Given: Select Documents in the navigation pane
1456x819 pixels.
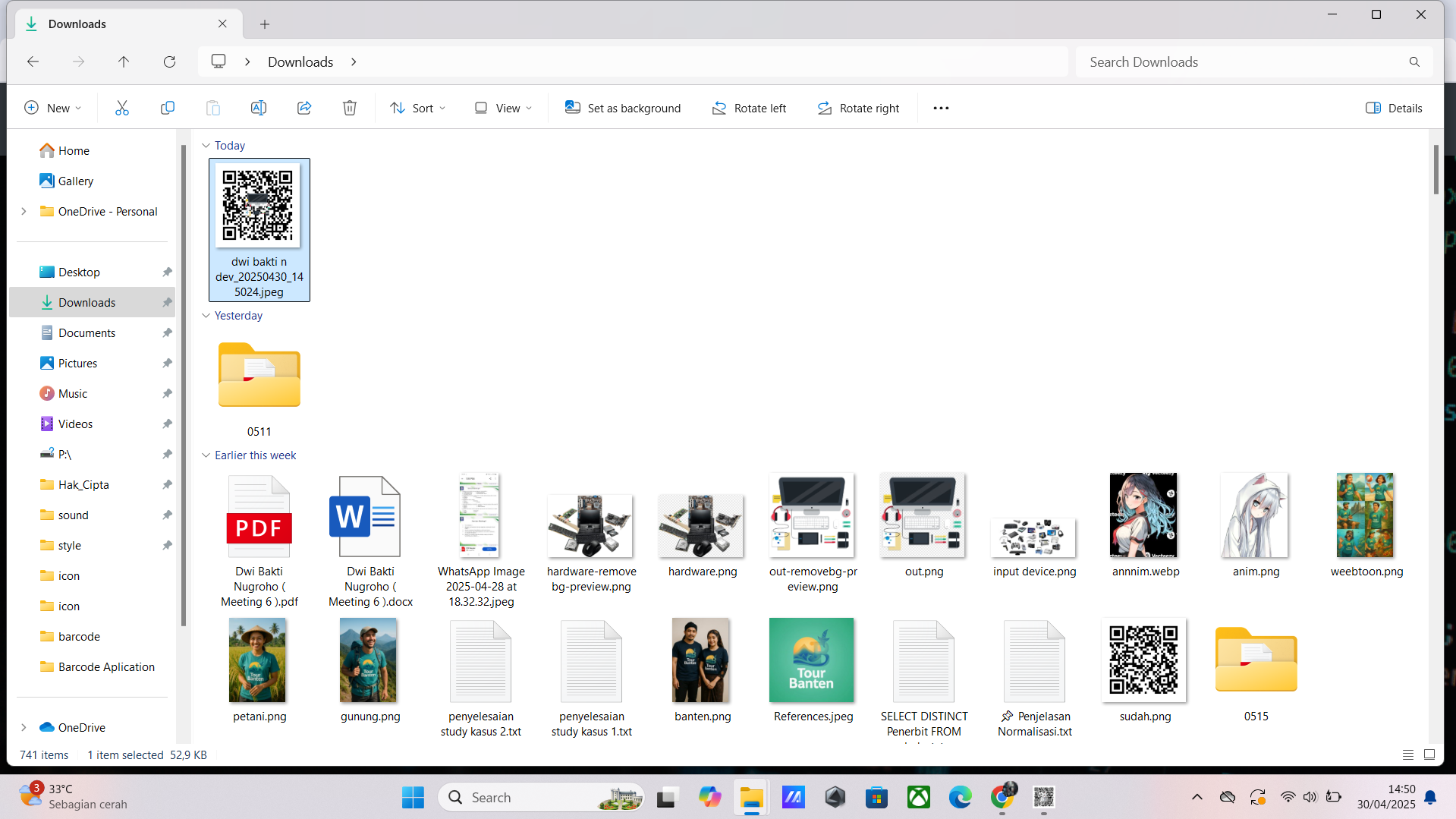Looking at the screenshot, I should (86, 332).
